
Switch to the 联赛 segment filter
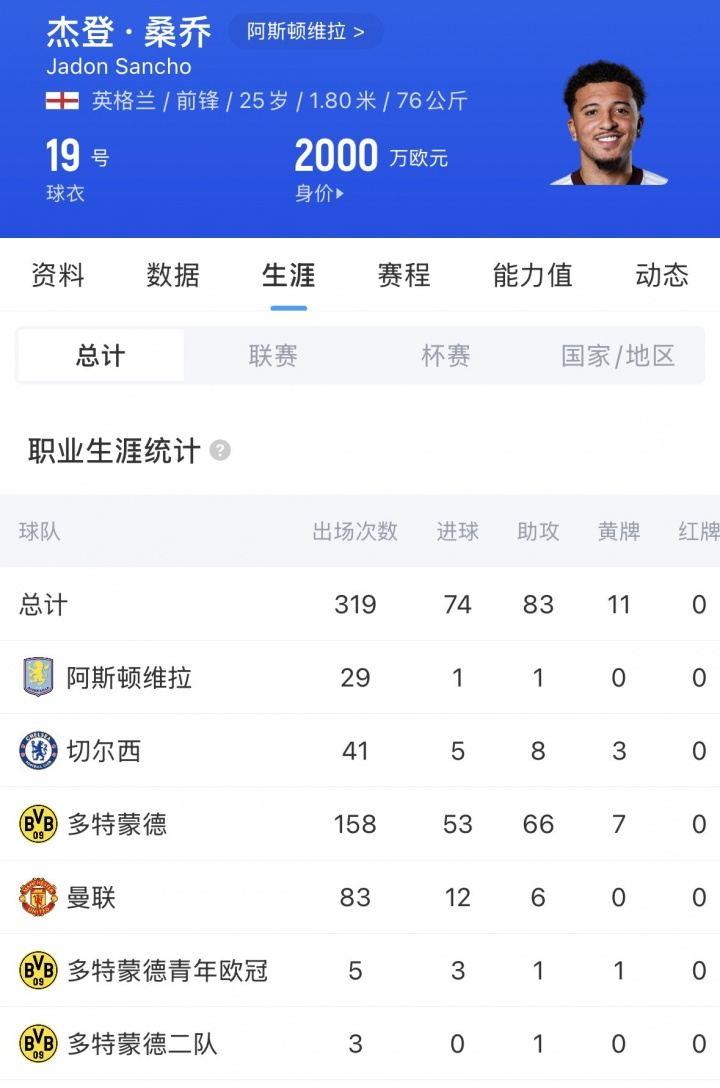[x=273, y=356]
